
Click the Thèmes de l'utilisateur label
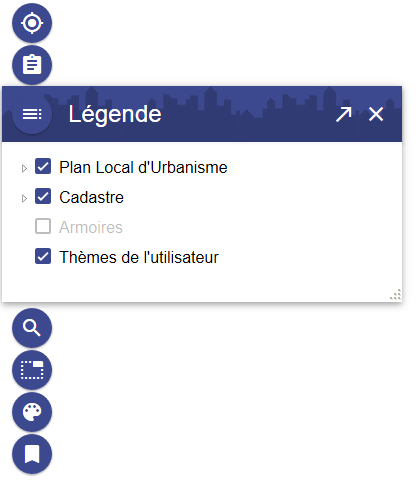tap(139, 257)
